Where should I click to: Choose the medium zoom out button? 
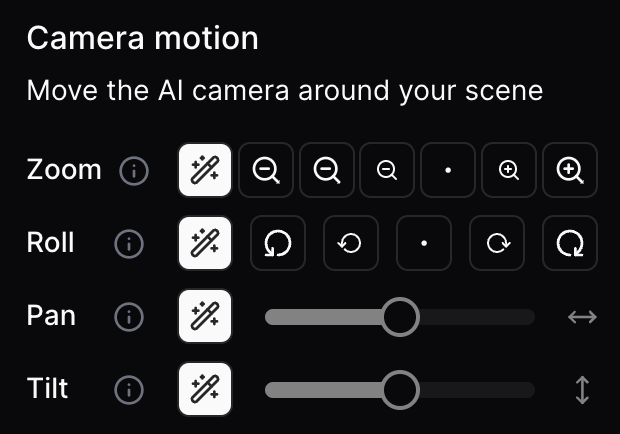click(327, 170)
